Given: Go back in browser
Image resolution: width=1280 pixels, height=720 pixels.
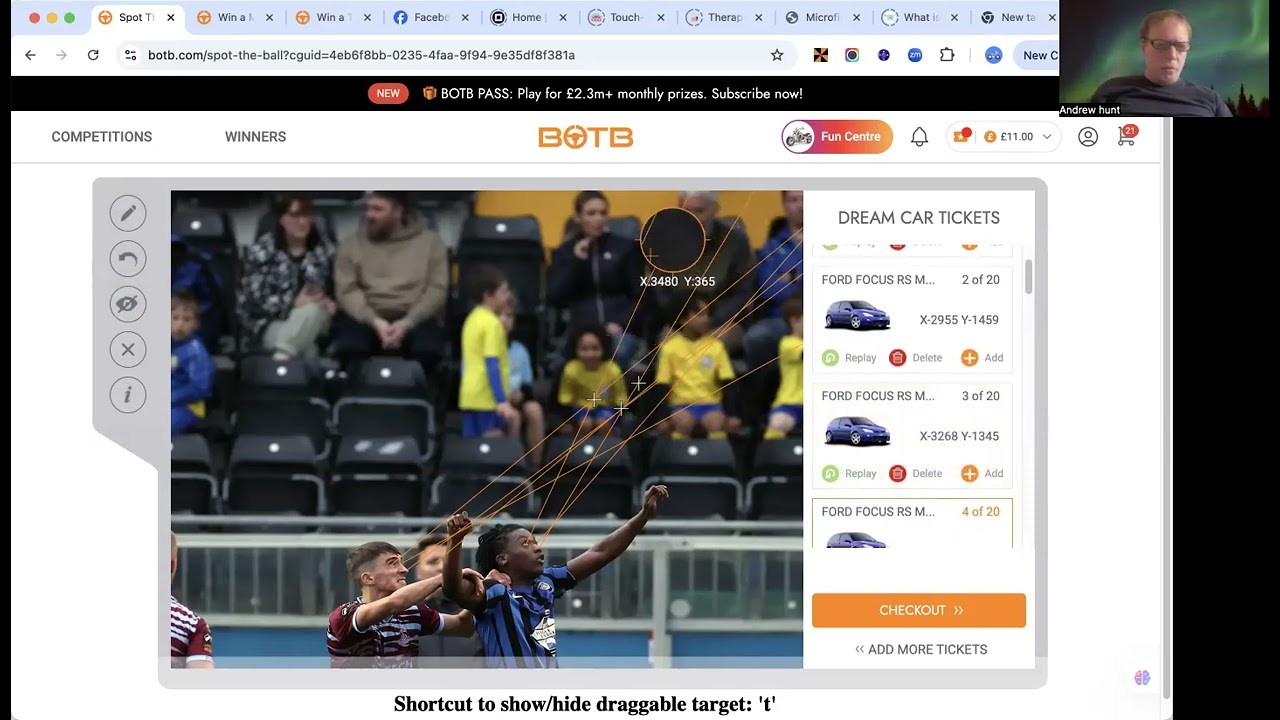Looking at the screenshot, I should [x=30, y=55].
